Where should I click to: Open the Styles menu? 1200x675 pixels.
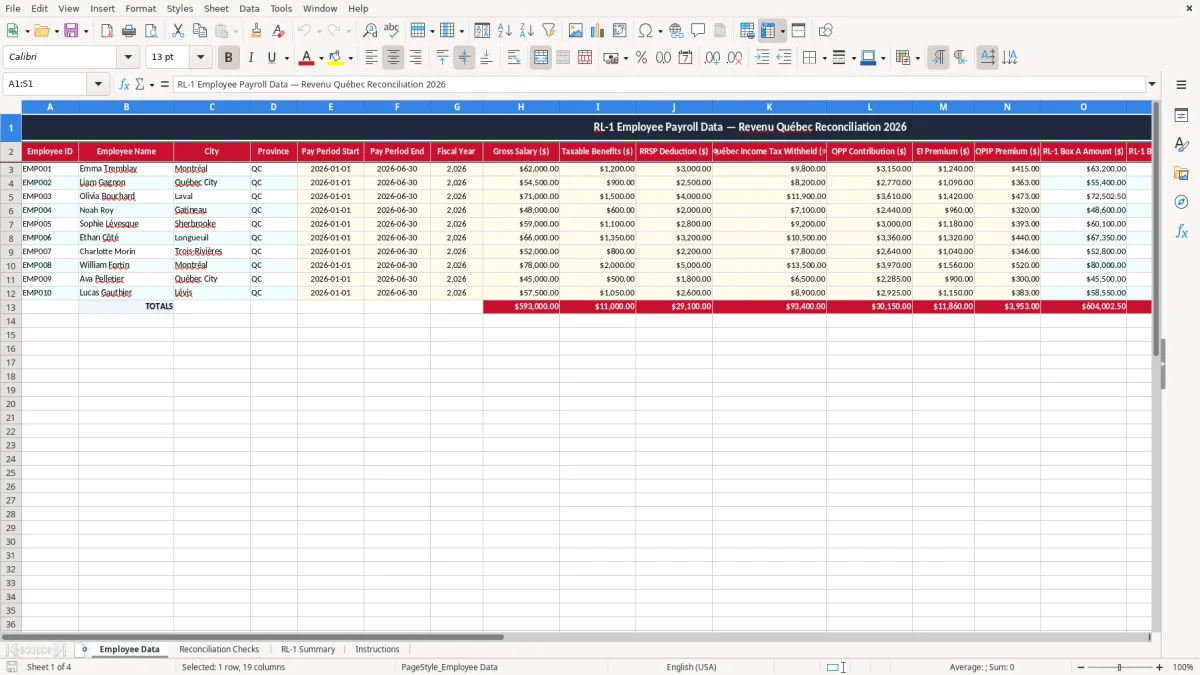[180, 8]
